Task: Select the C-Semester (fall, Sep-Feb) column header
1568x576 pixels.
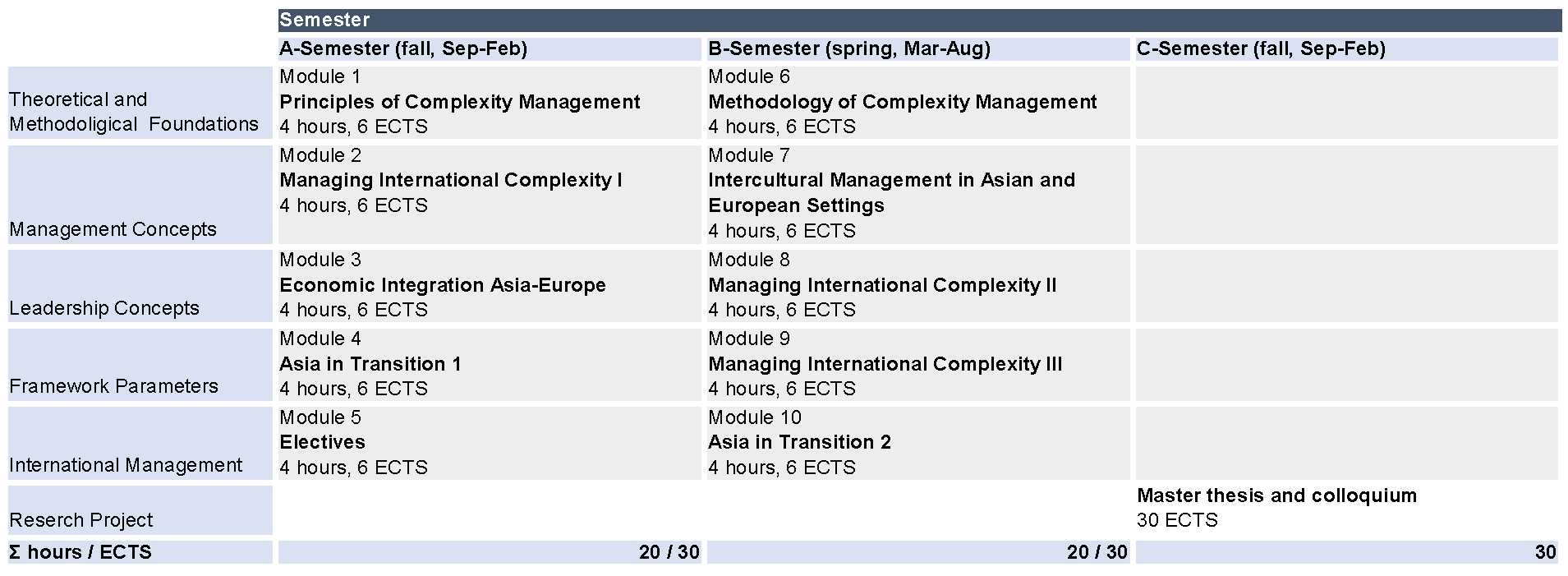Action: [x=1347, y=49]
